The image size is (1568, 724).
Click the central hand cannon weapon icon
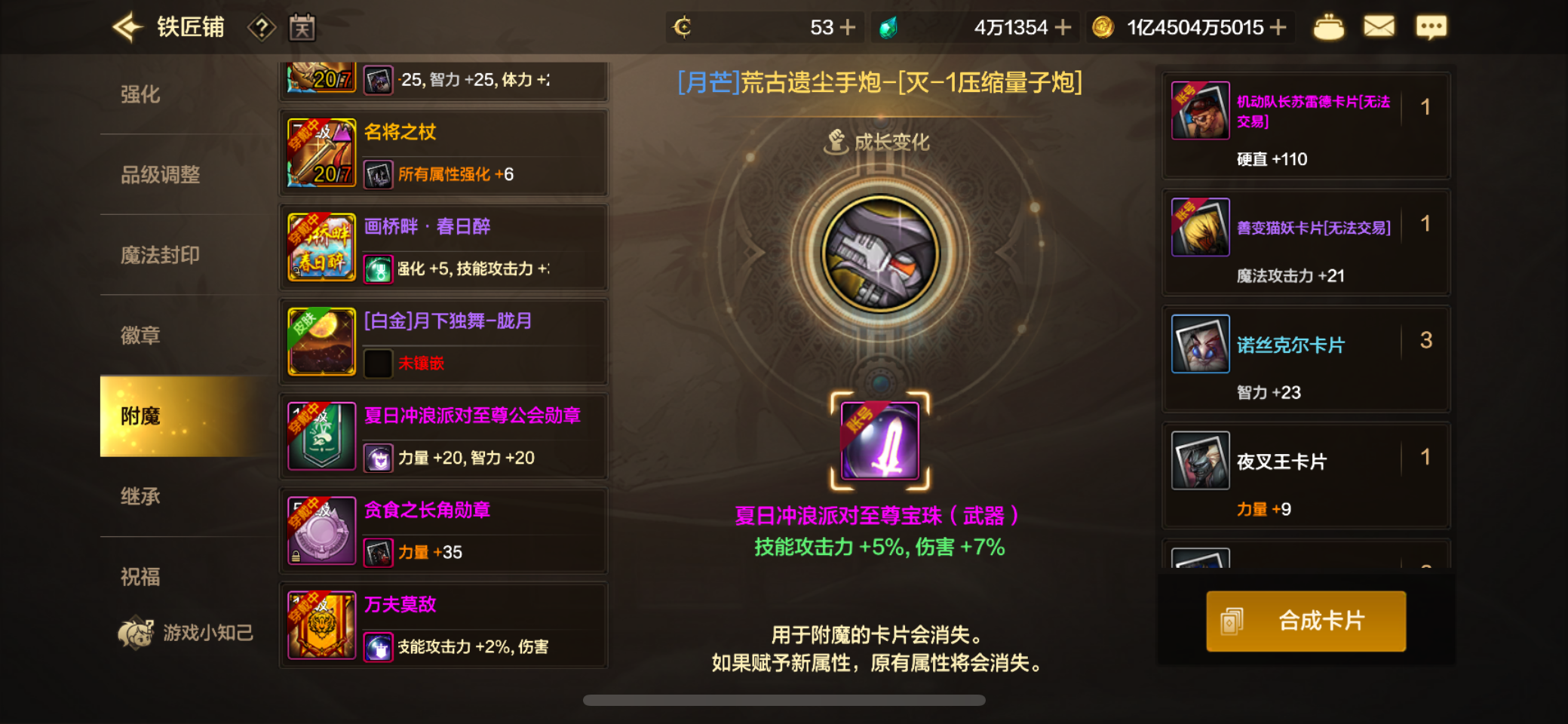pos(880,254)
